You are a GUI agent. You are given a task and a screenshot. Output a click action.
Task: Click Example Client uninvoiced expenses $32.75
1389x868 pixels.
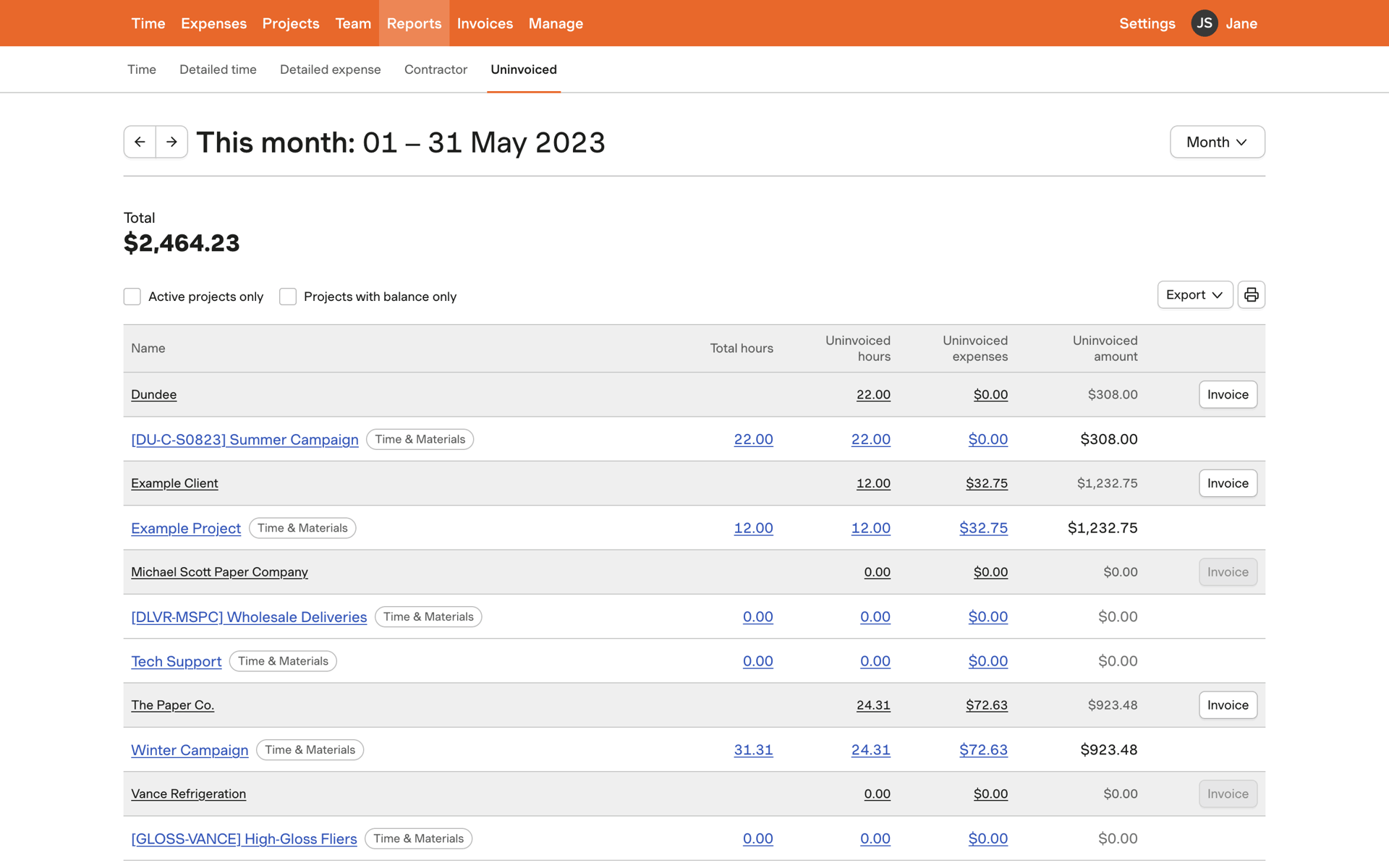[x=986, y=484]
